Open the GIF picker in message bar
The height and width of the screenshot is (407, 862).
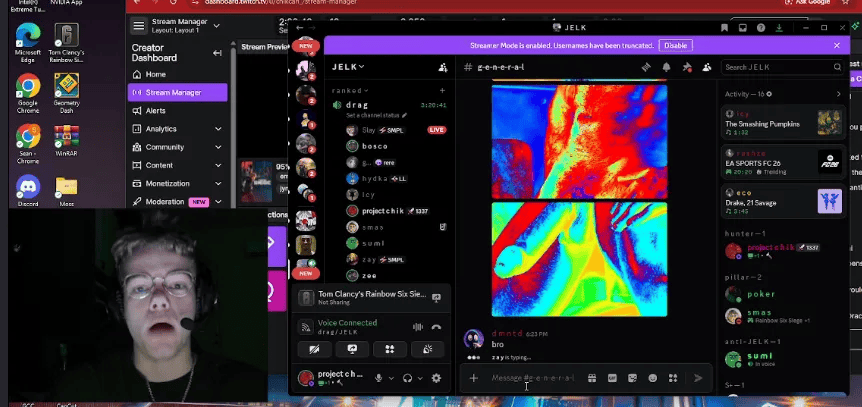pos(612,378)
